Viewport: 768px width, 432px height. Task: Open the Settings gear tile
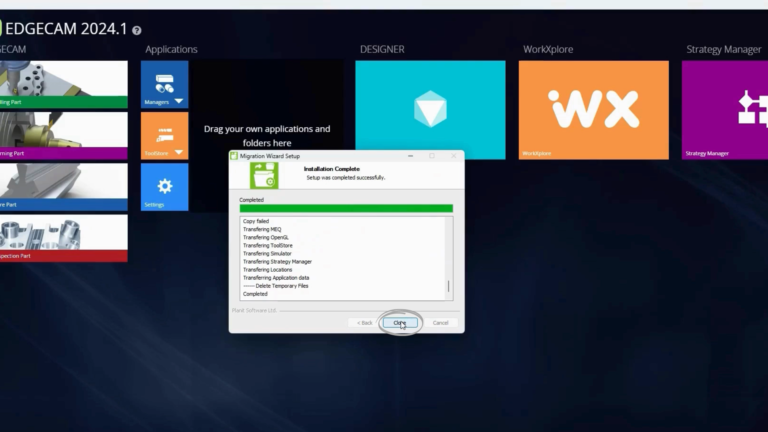(164, 187)
